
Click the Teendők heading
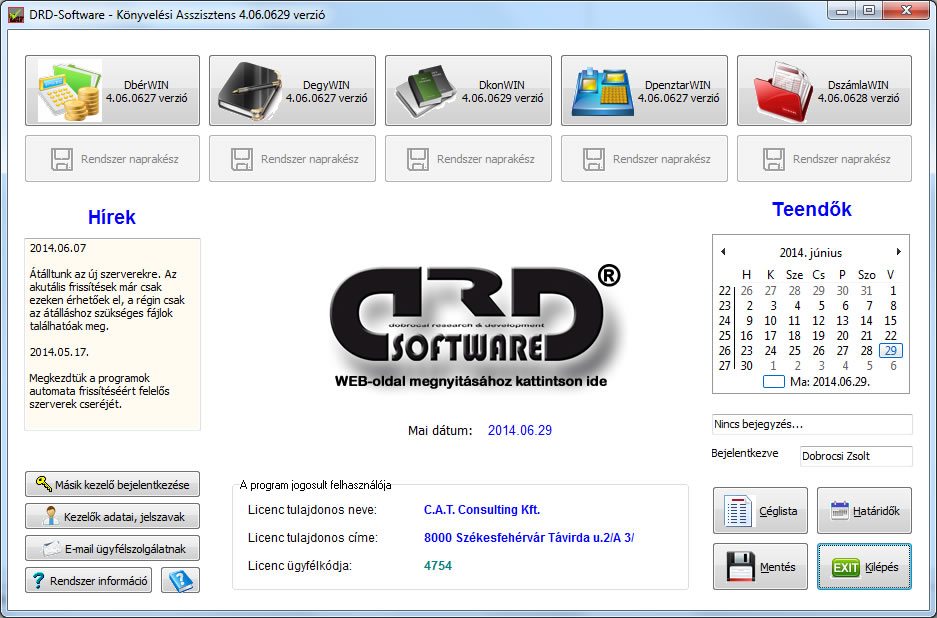pos(812,209)
